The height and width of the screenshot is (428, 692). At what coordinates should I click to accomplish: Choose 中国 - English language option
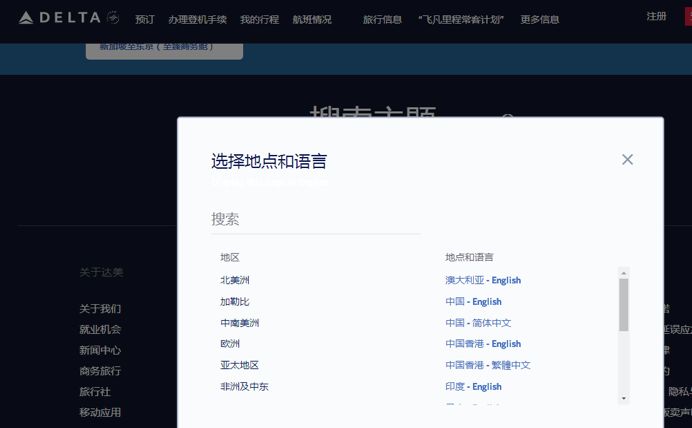coord(473,302)
